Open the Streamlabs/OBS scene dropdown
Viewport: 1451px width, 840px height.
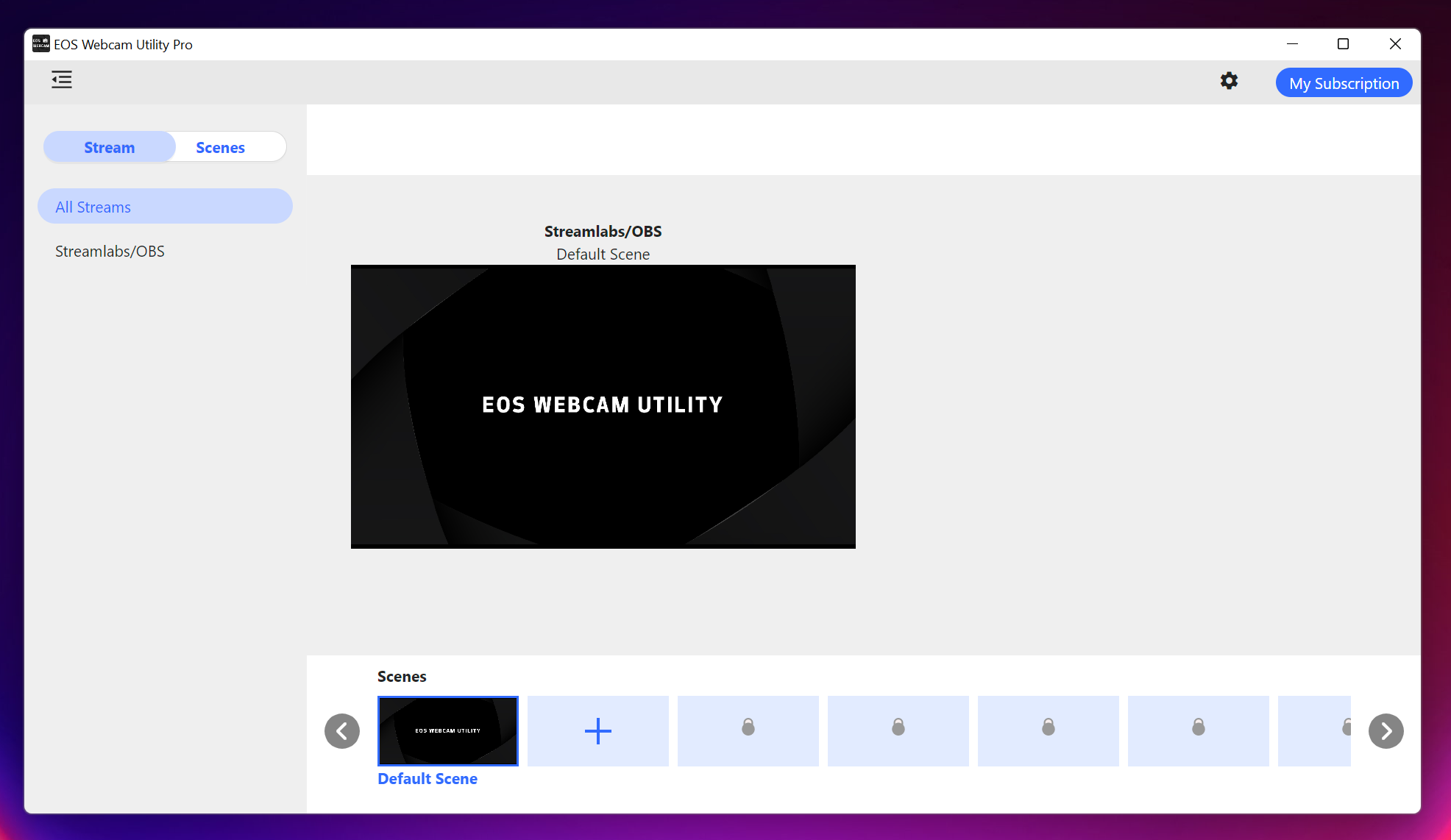(603, 254)
